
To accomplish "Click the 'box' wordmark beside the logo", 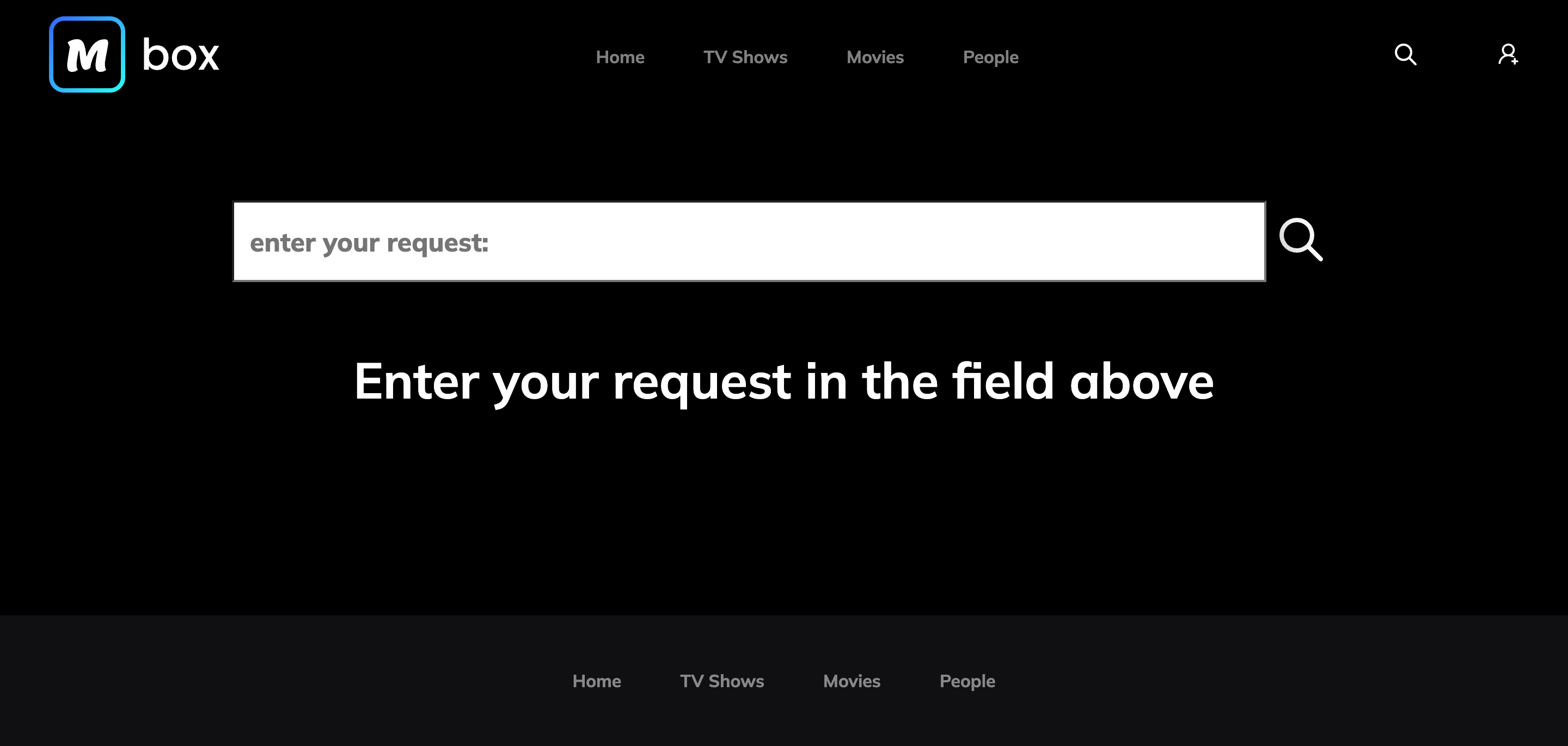I will [x=181, y=55].
